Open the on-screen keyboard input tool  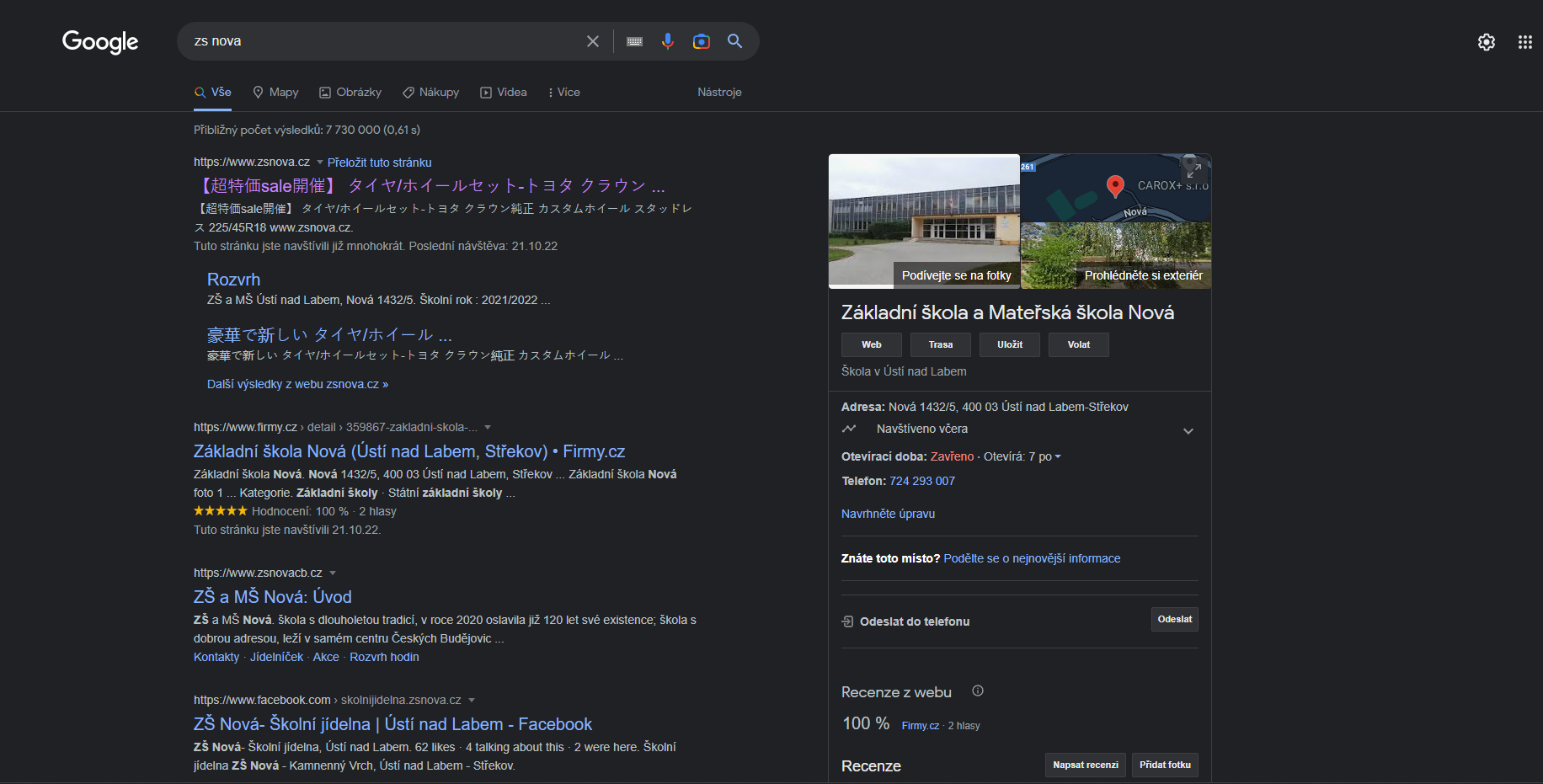tap(634, 41)
